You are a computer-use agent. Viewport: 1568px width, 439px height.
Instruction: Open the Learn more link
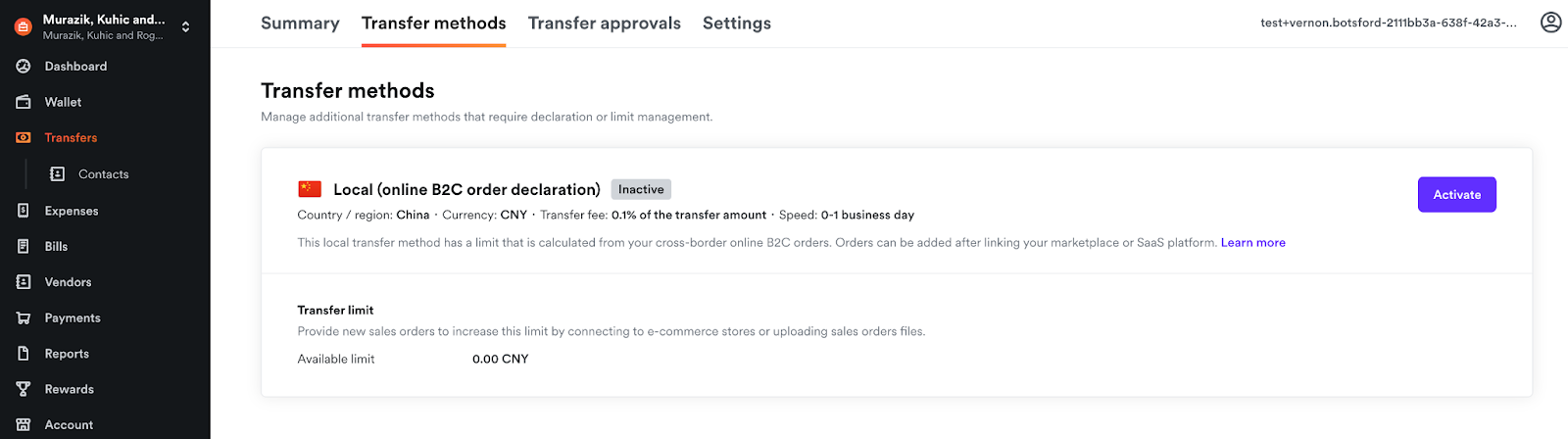1252,243
